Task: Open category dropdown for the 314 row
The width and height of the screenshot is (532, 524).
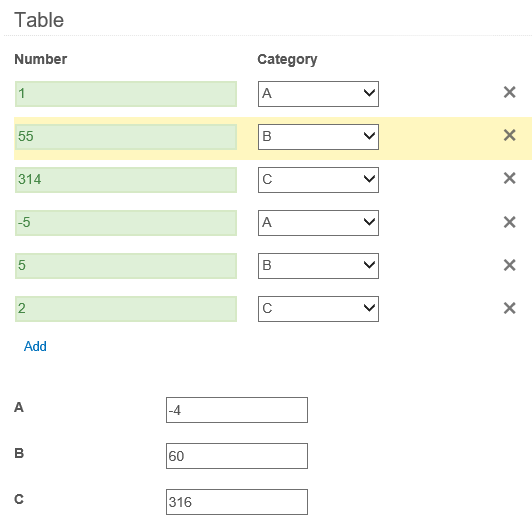Action: pyautogui.click(x=318, y=180)
